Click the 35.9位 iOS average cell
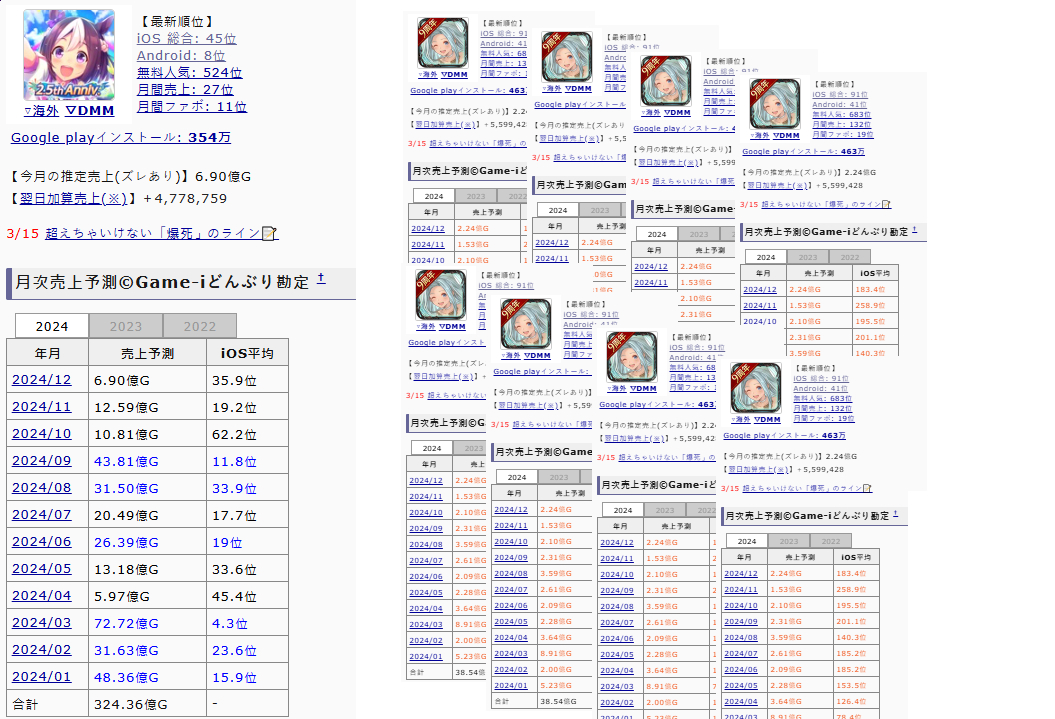This screenshot has width=1055, height=719. [248, 380]
